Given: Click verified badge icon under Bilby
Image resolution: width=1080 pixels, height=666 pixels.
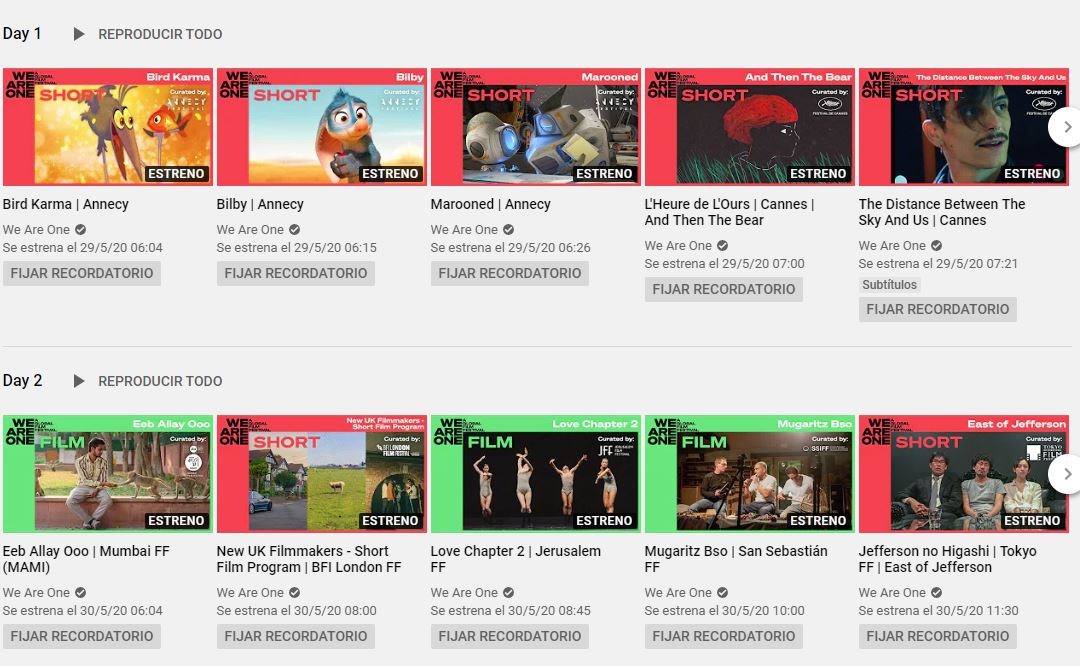Looking at the screenshot, I should point(294,229).
